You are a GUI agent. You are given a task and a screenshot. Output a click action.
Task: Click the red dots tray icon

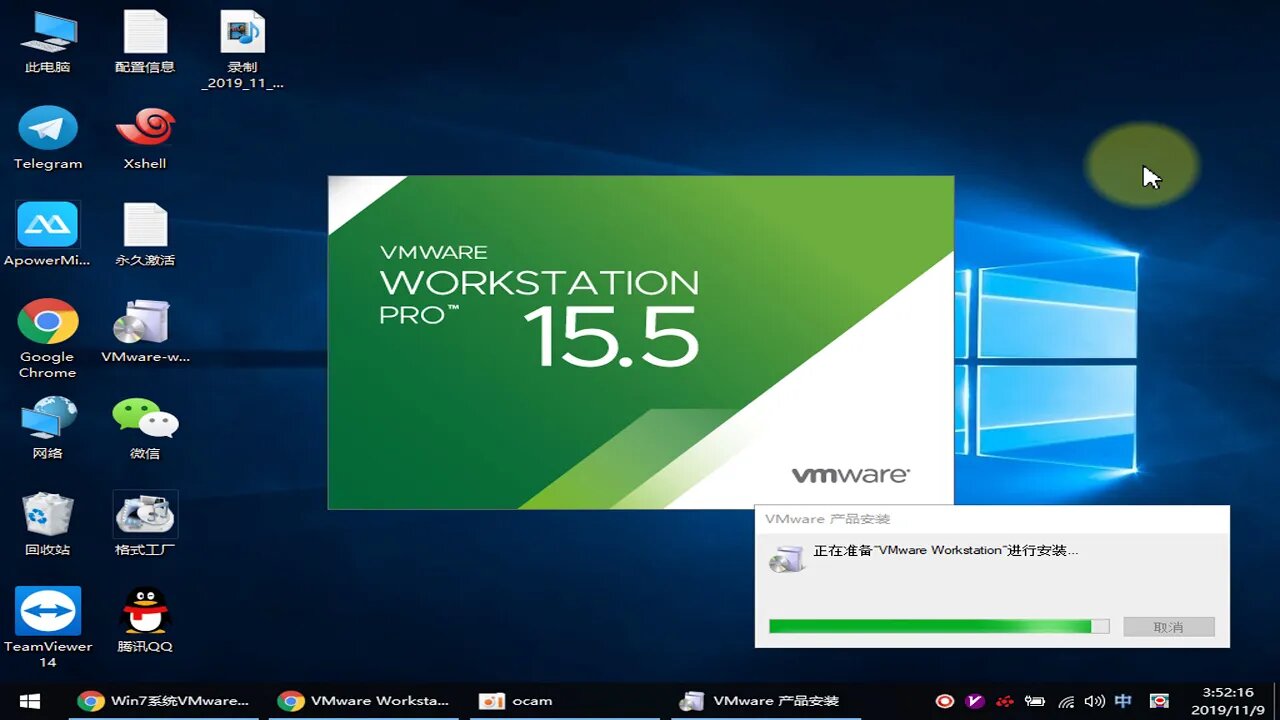pos(1005,701)
